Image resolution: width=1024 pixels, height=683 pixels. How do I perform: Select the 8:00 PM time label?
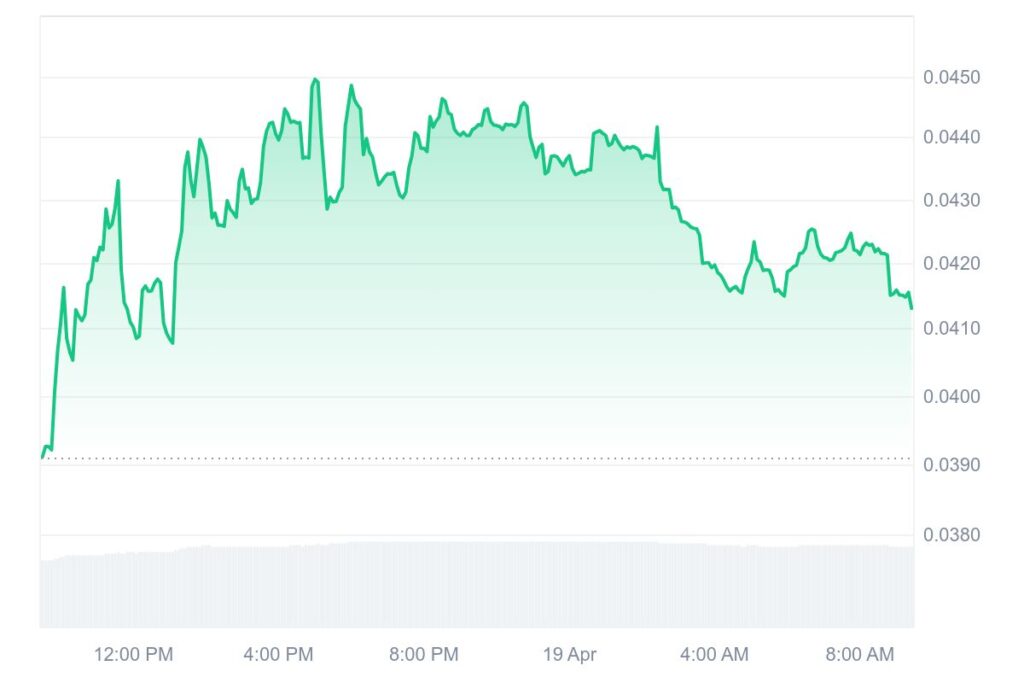click(424, 655)
